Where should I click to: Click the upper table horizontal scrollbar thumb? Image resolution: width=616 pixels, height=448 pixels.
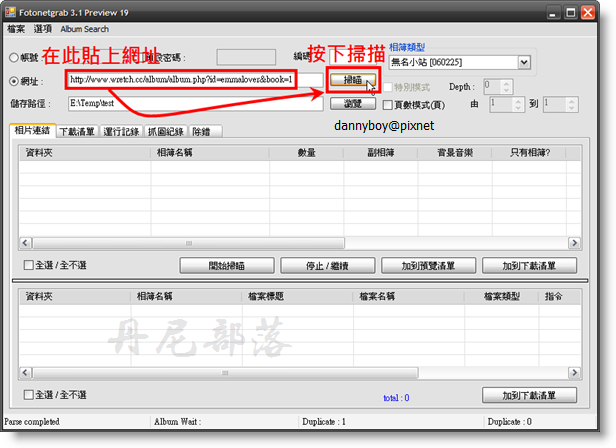pos(189,243)
